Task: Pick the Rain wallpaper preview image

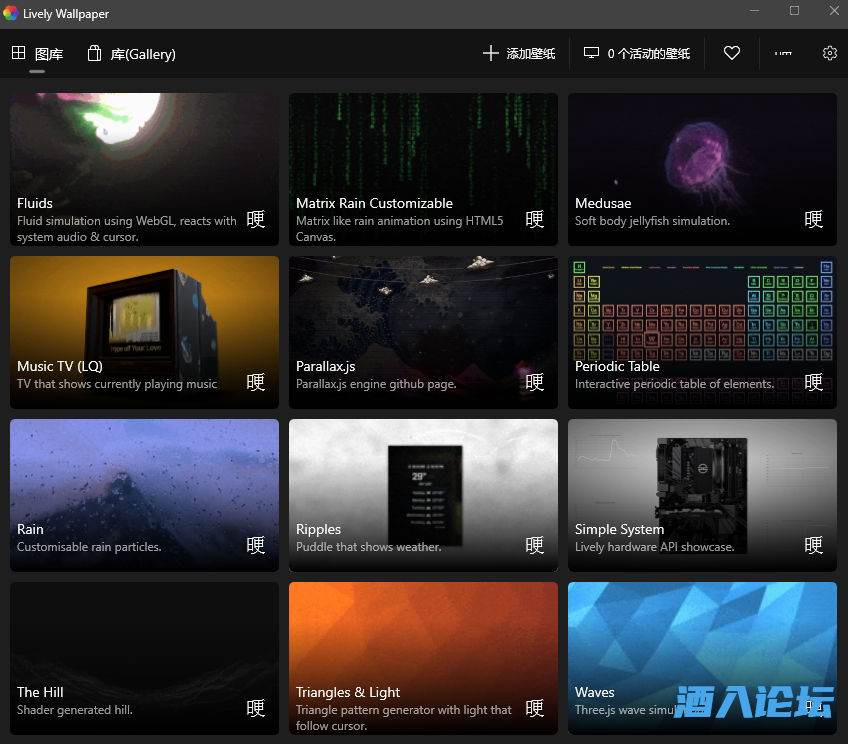Action: coord(144,475)
